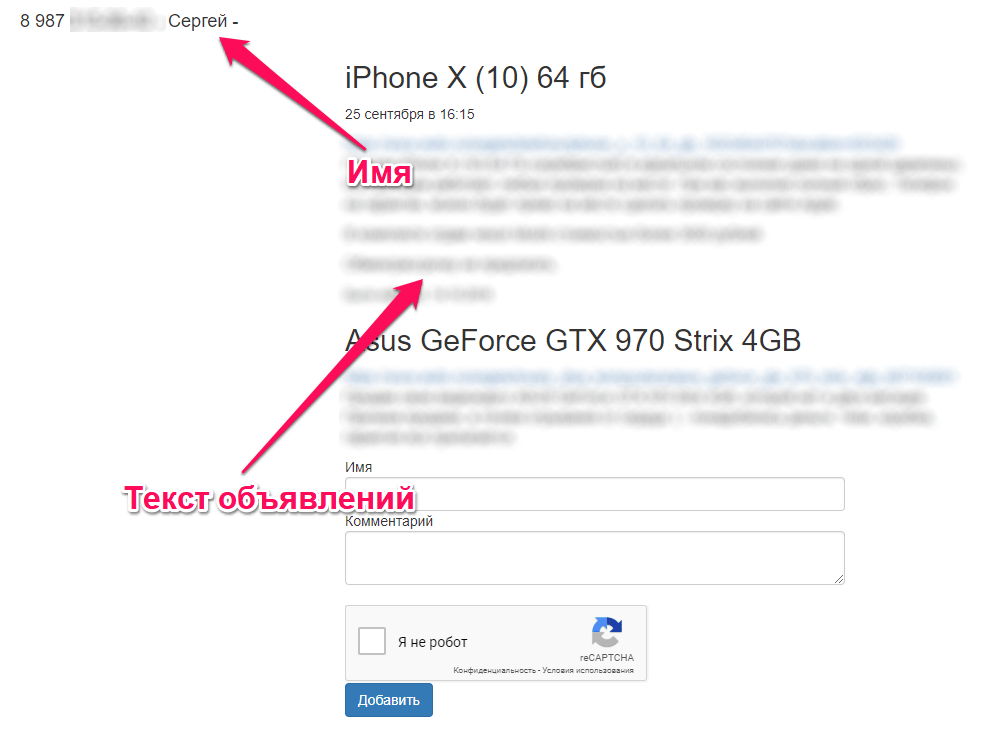
Task: Click the iPhone X (10) 64 гб heading
Action: pos(475,78)
